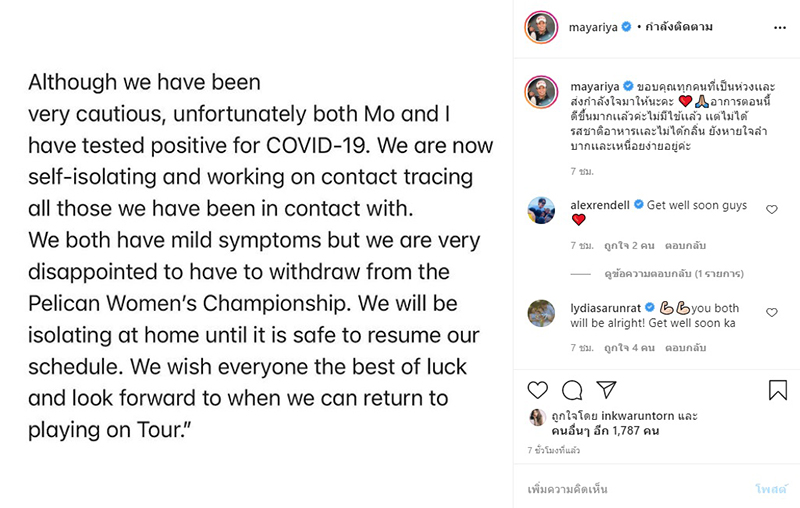Viewport: 800px width, 508px height.
Task: Click lydiasarunrat's profile avatar
Action: coord(541,313)
